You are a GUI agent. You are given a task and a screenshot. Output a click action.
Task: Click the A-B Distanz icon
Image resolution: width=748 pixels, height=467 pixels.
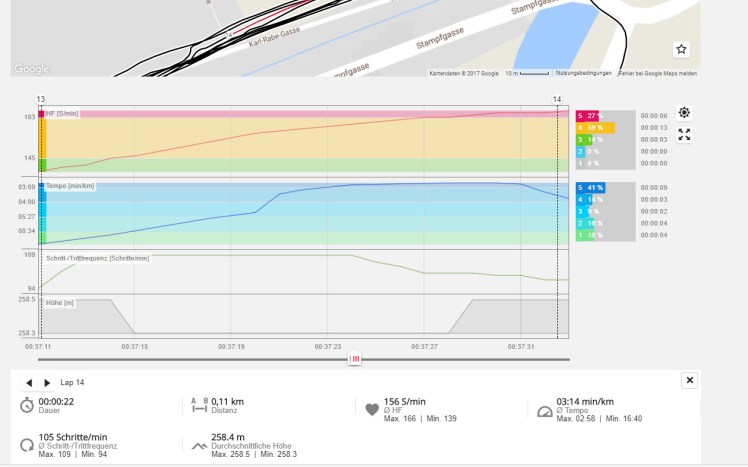tap(198, 405)
